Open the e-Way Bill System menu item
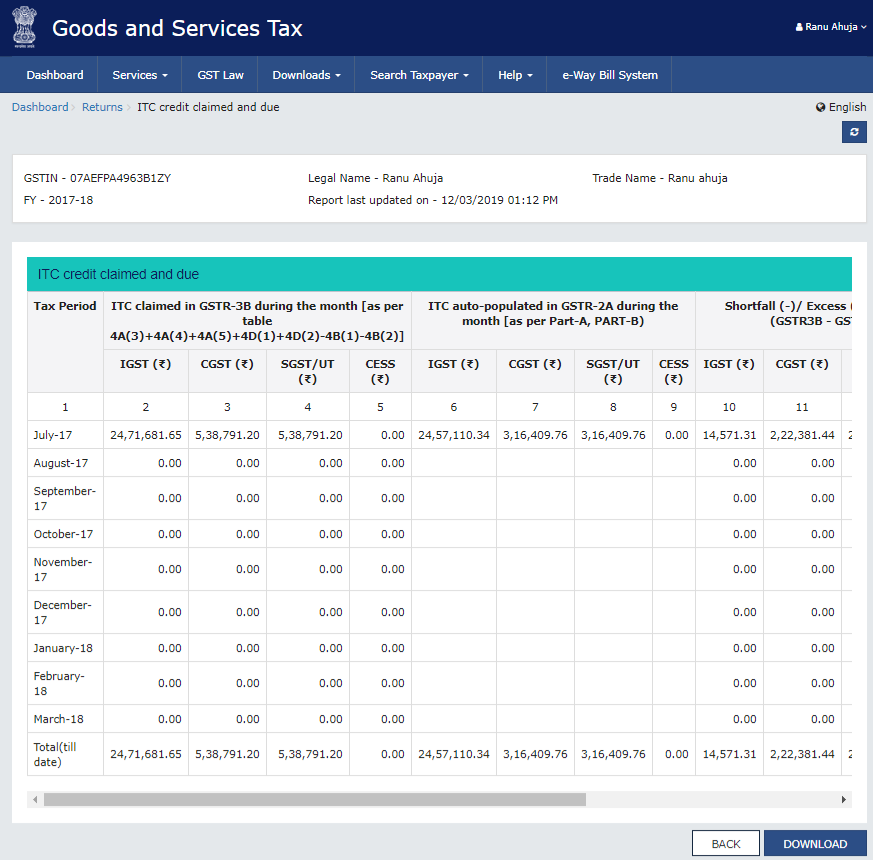The image size is (873, 860). pos(610,75)
